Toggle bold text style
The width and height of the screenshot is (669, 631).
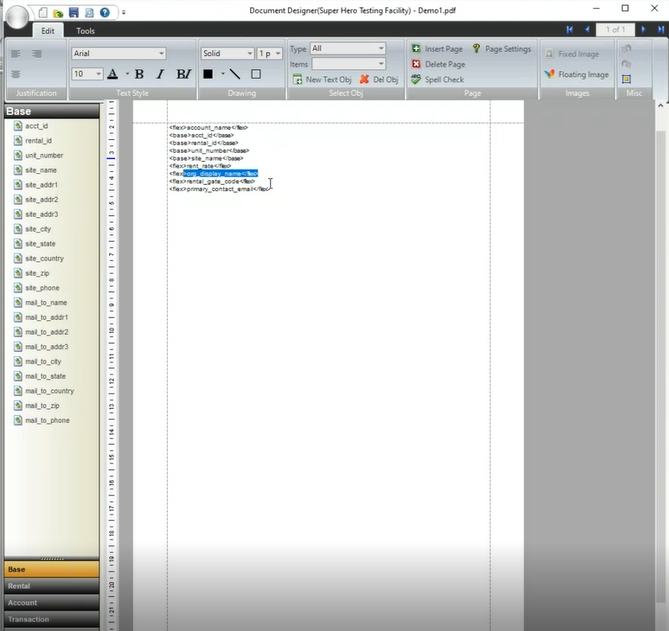point(139,74)
